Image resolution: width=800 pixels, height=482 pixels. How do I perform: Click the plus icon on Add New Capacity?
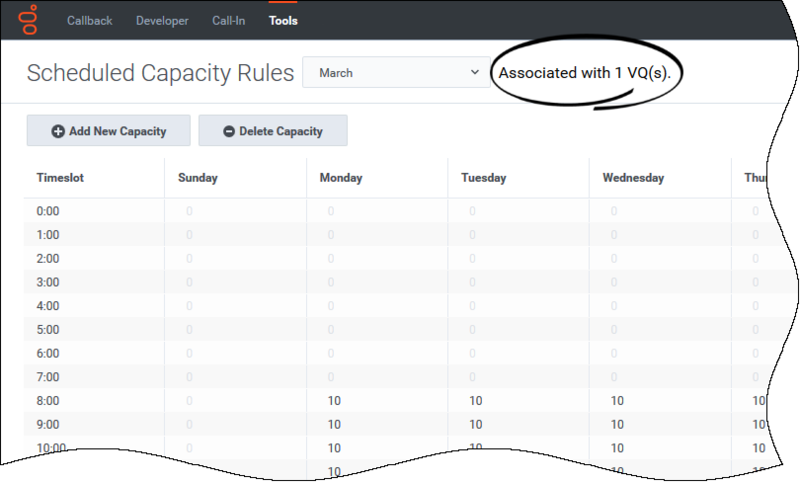click(58, 131)
